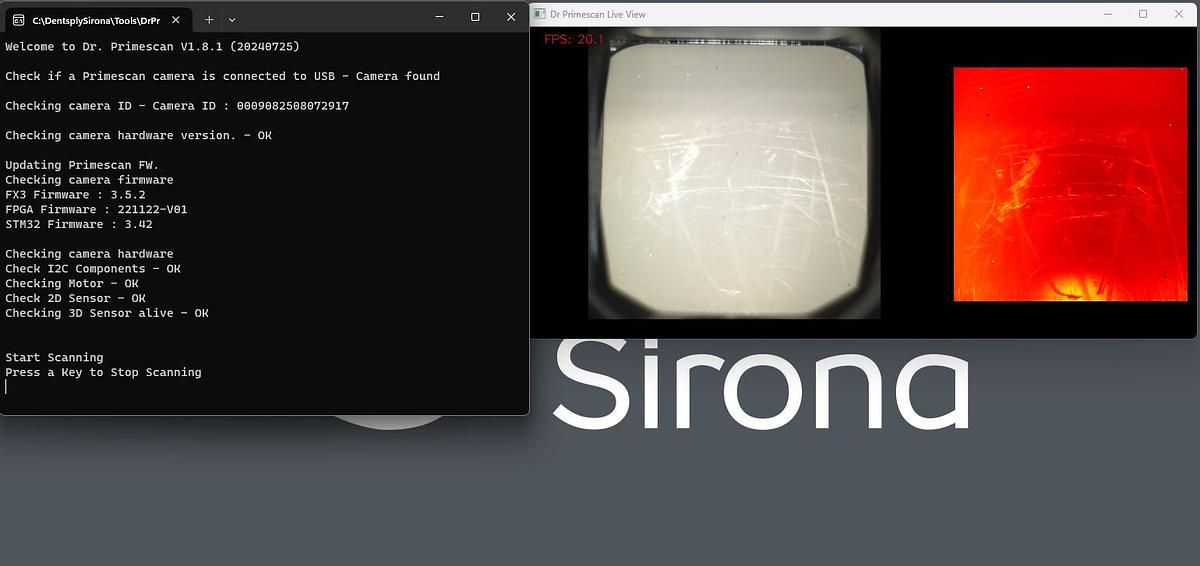Viewport: 1200px width, 566px height.
Task: Open a new terminal tab with plus
Action: (209, 19)
